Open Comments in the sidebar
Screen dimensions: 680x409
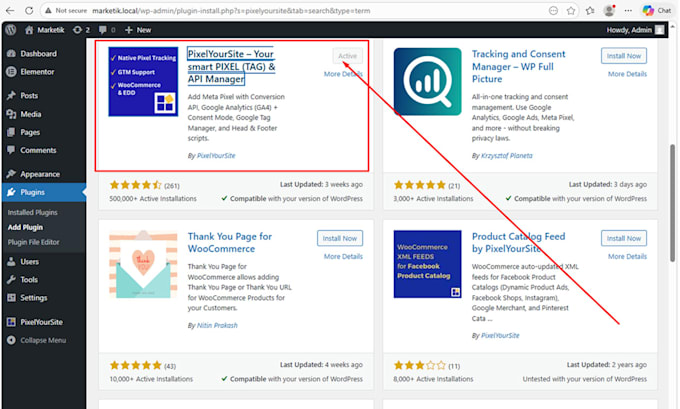(x=43, y=150)
